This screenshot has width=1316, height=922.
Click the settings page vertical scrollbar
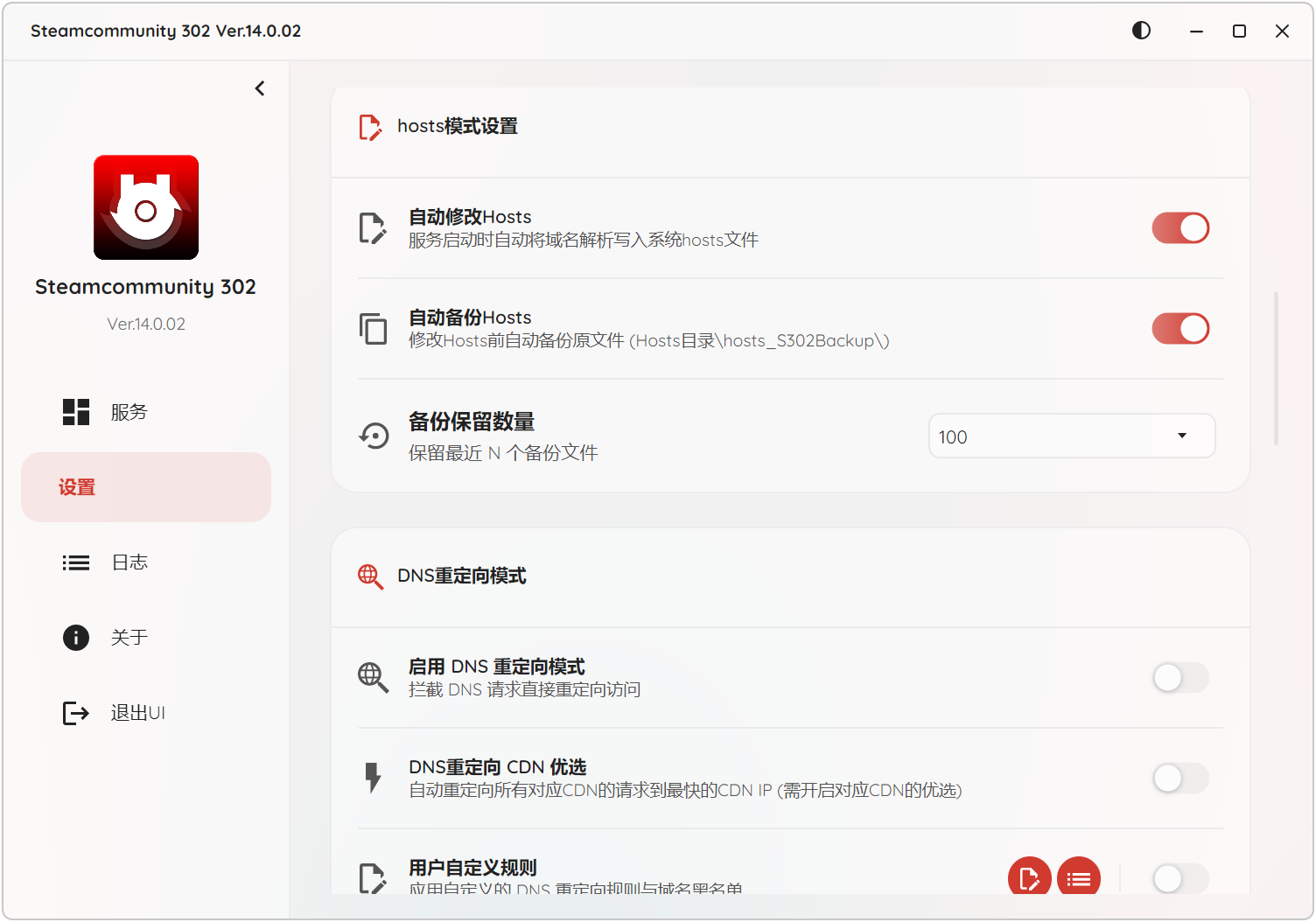pyautogui.click(x=1277, y=368)
